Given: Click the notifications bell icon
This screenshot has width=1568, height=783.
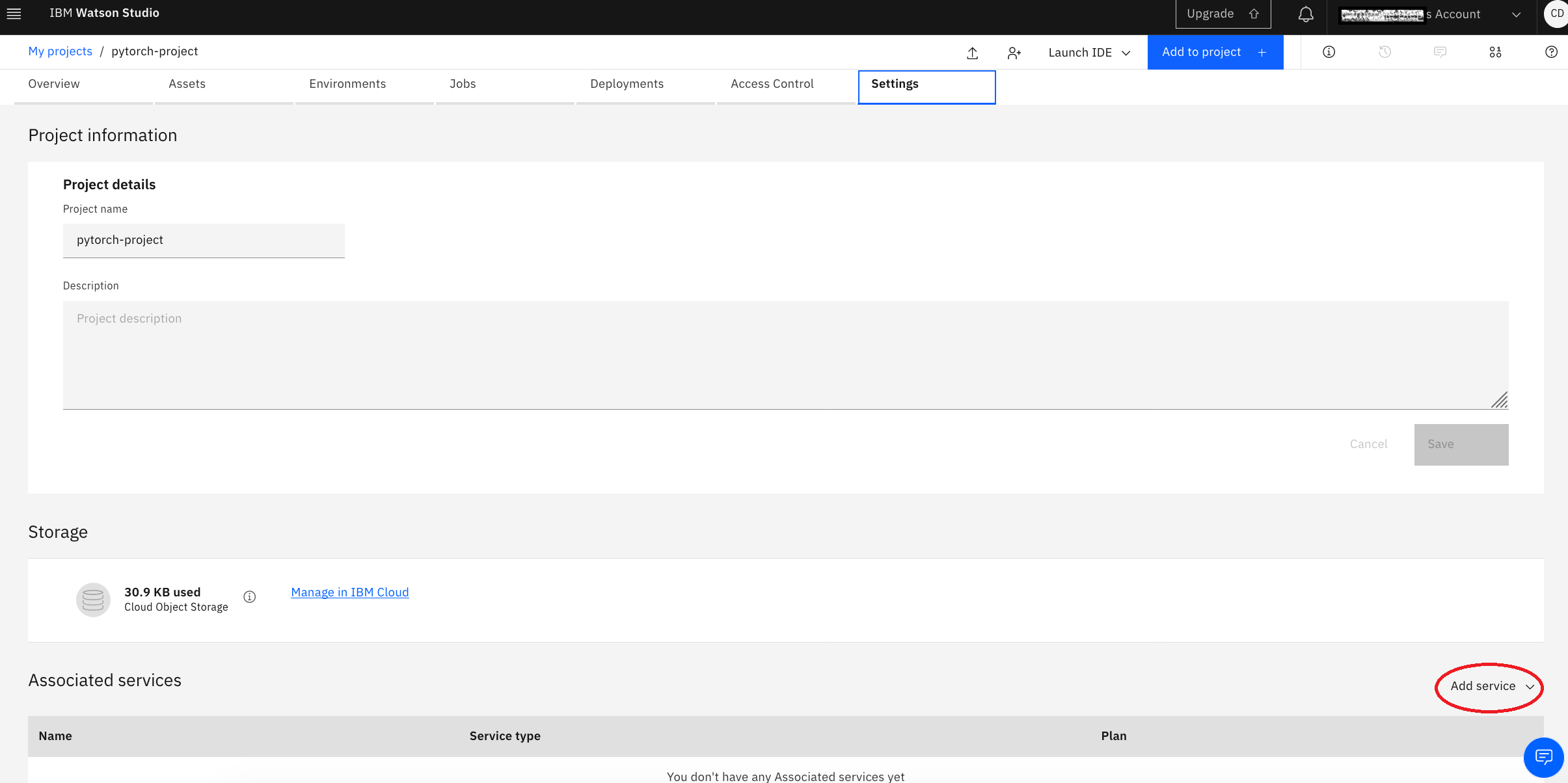Looking at the screenshot, I should coord(1305,14).
